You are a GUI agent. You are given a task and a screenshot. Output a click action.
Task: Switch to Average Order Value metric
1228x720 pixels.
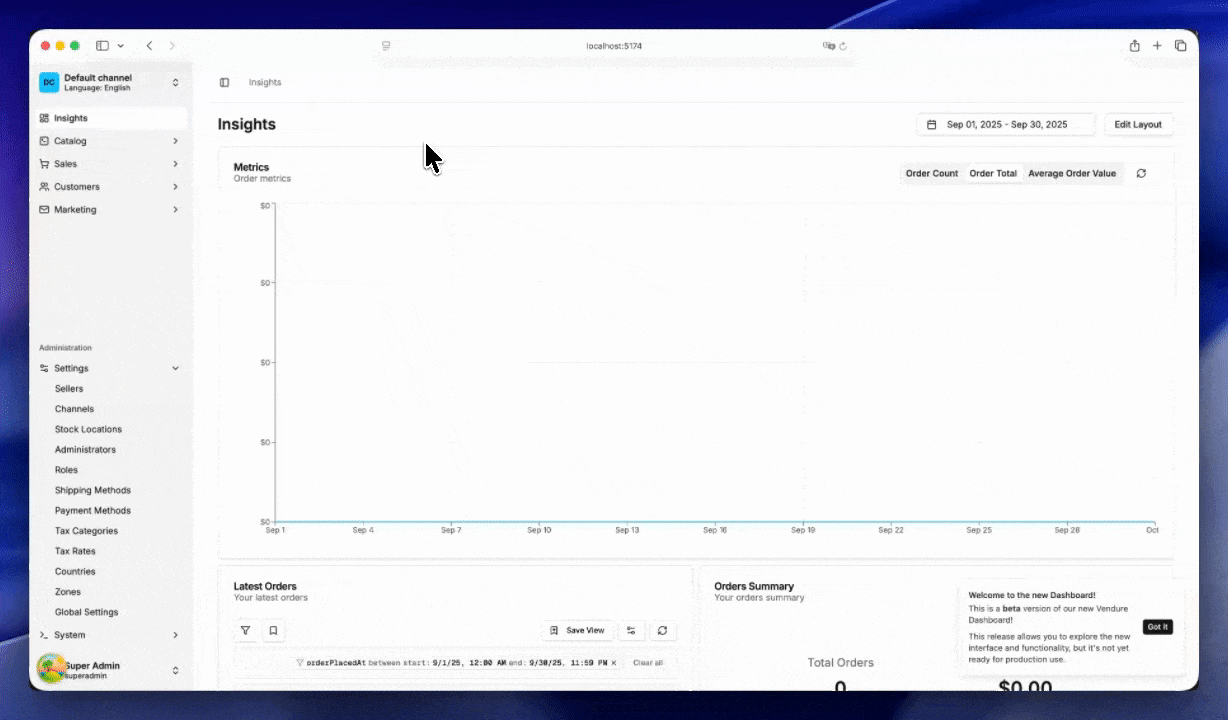(1071, 173)
